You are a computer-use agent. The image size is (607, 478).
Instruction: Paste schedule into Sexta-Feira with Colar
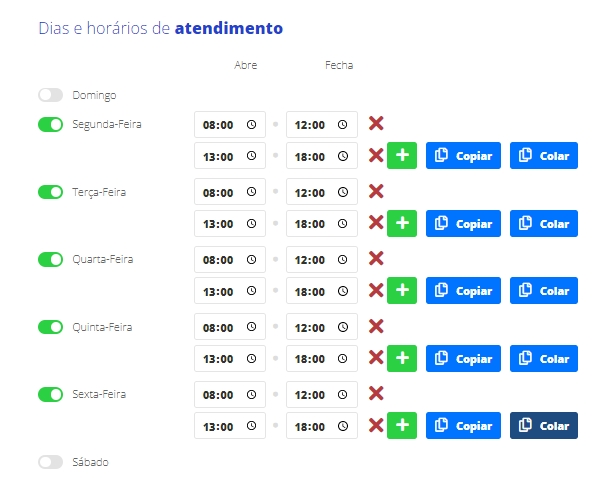point(544,425)
